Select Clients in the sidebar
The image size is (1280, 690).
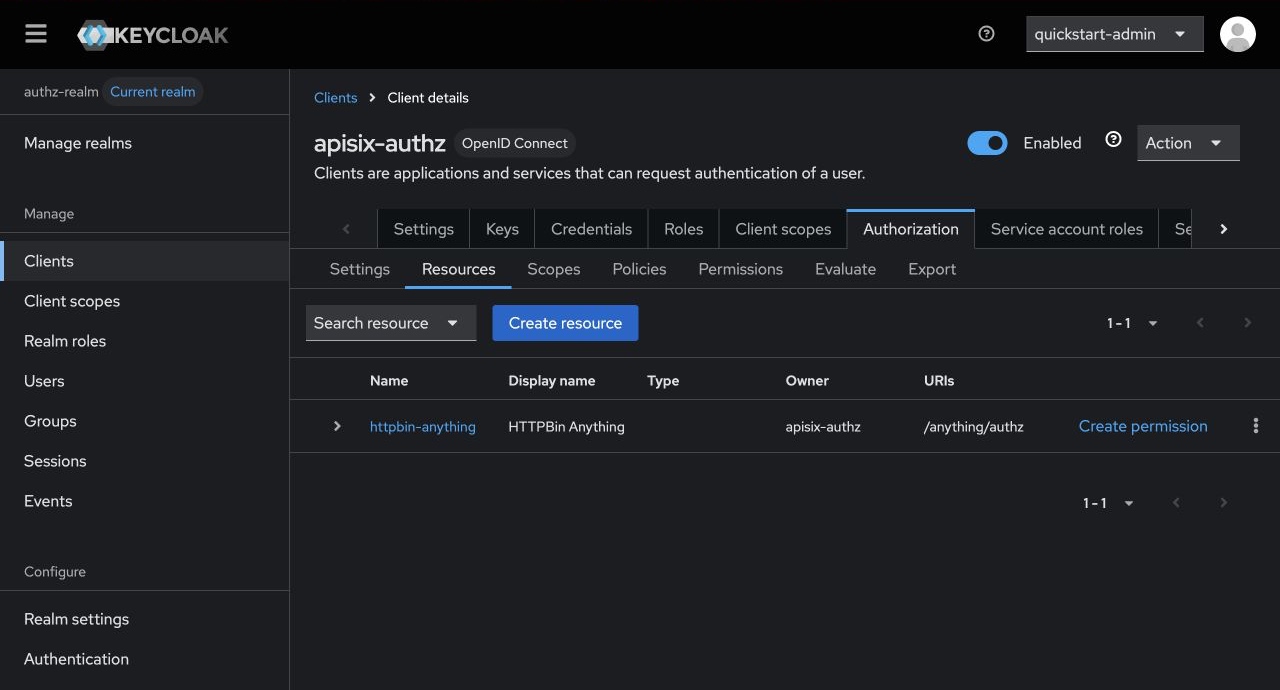(144, 261)
